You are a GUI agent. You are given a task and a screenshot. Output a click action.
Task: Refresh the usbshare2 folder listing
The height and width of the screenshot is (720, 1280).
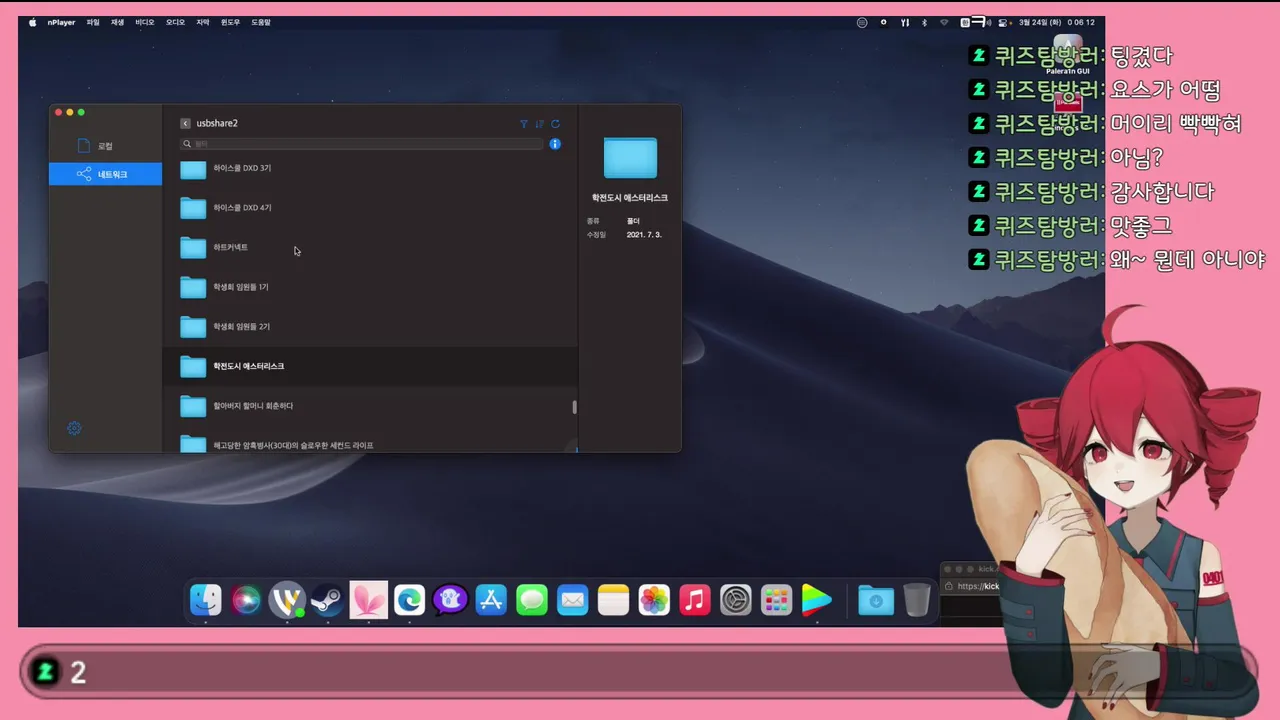(555, 124)
